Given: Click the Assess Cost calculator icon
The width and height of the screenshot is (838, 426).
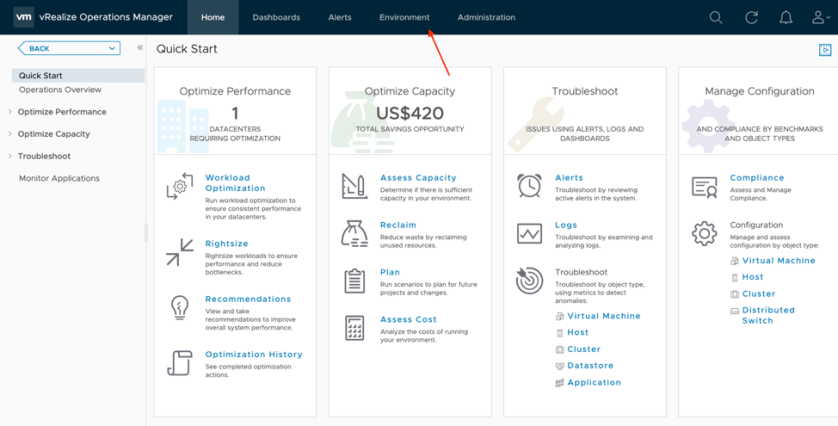Looking at the screenshot, I should (x=354, y=327).
